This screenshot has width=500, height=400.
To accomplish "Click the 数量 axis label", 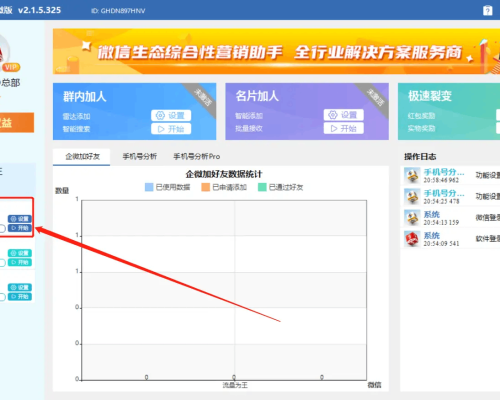I will coord(62,191).
